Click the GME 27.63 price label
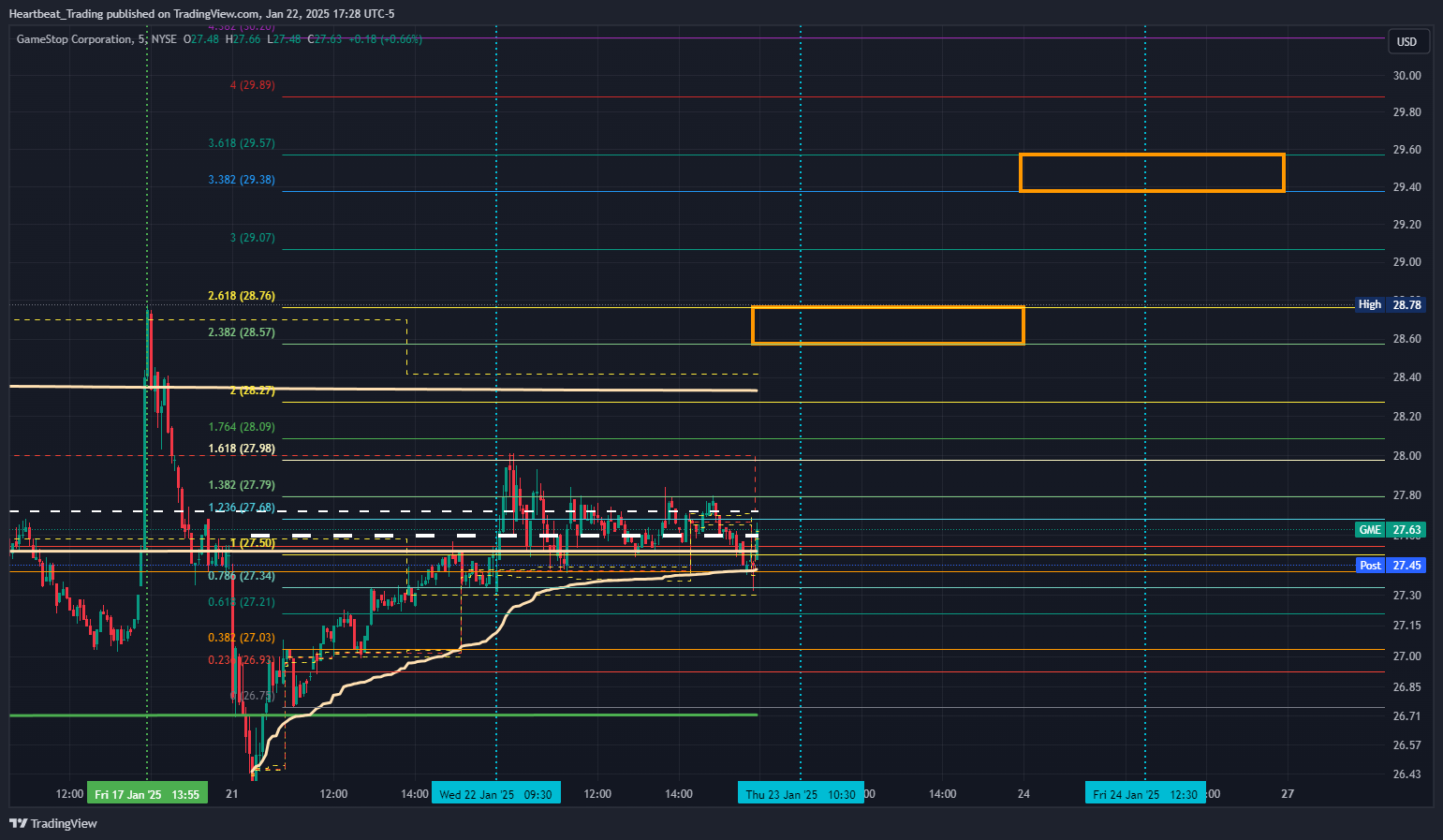This screenshot has height=840, width=1443. tap(1390, 529)
